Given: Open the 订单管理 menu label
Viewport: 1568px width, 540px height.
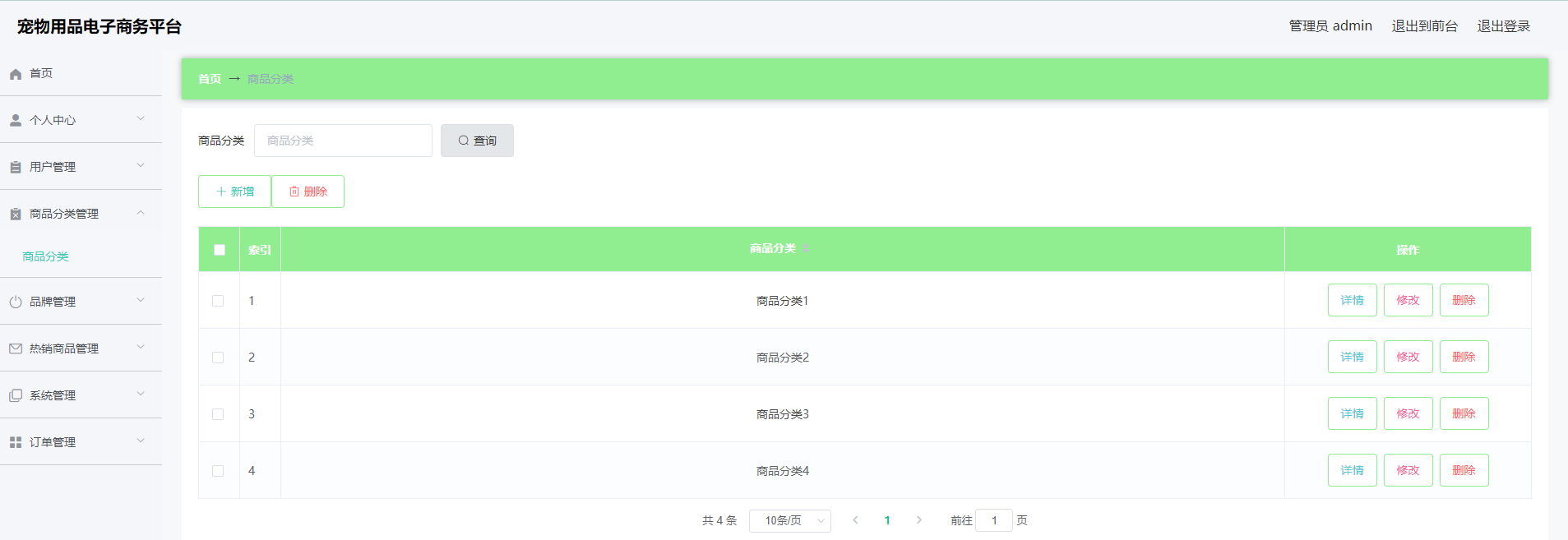Looking at the screenshot, I should point(53,442).
